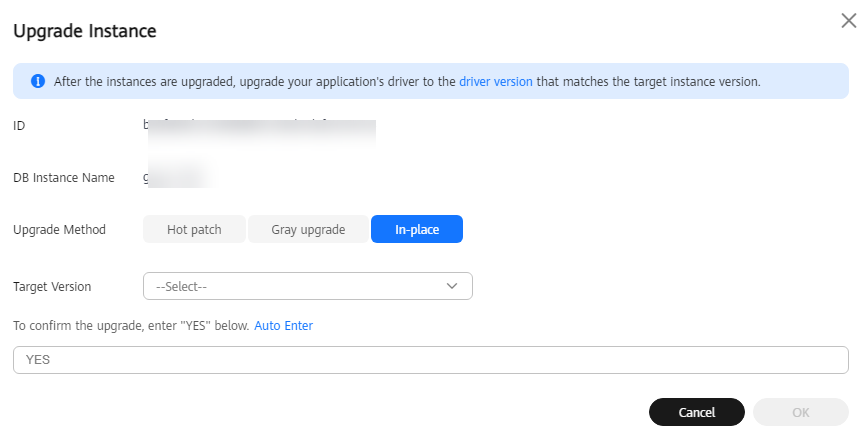
Task: Select Hot patch upgrade method
Action: pyautogui.click(x=194, y=229)
